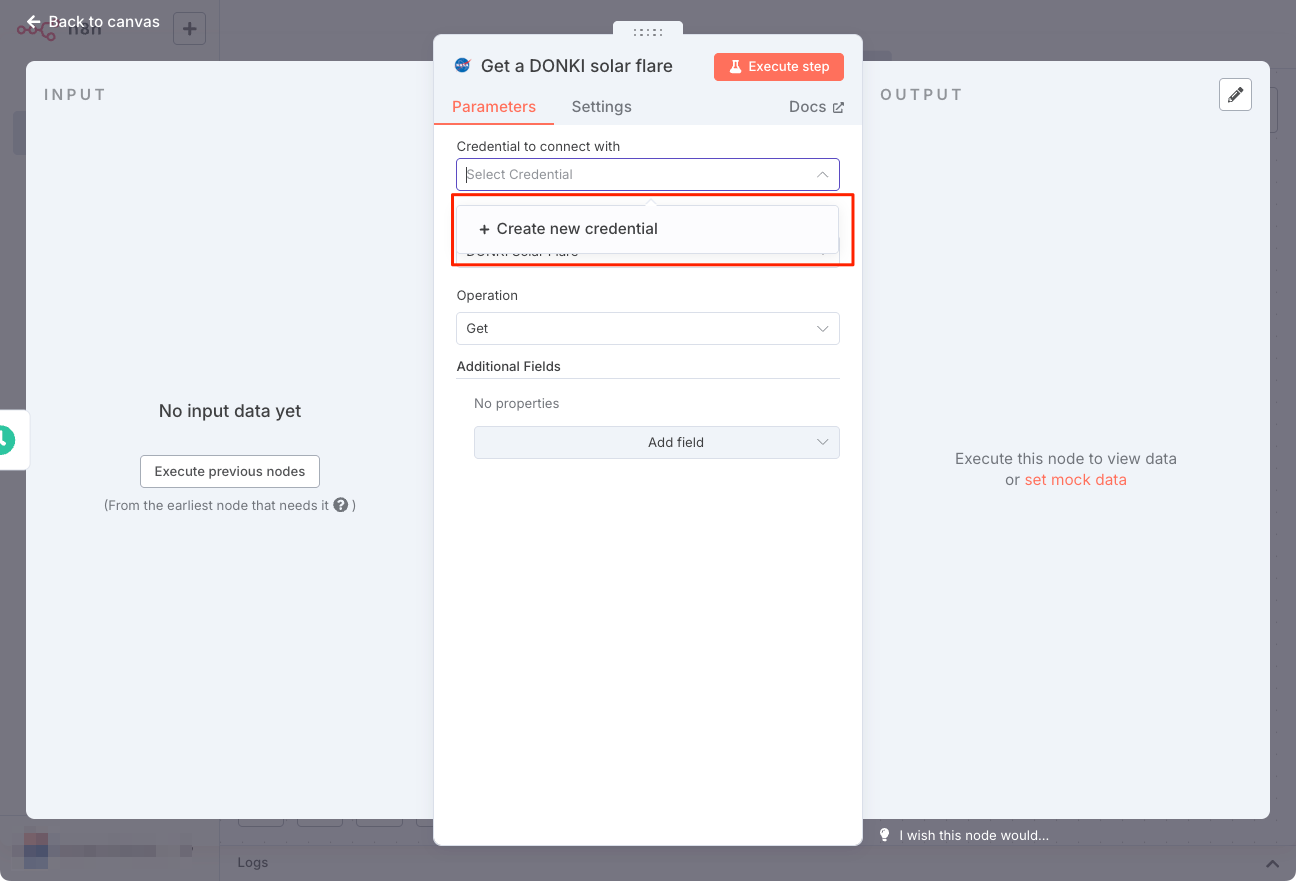The height and width of the screenshot is (881, 1296).
Task: Click the set mock data link
Action: 1075,480
